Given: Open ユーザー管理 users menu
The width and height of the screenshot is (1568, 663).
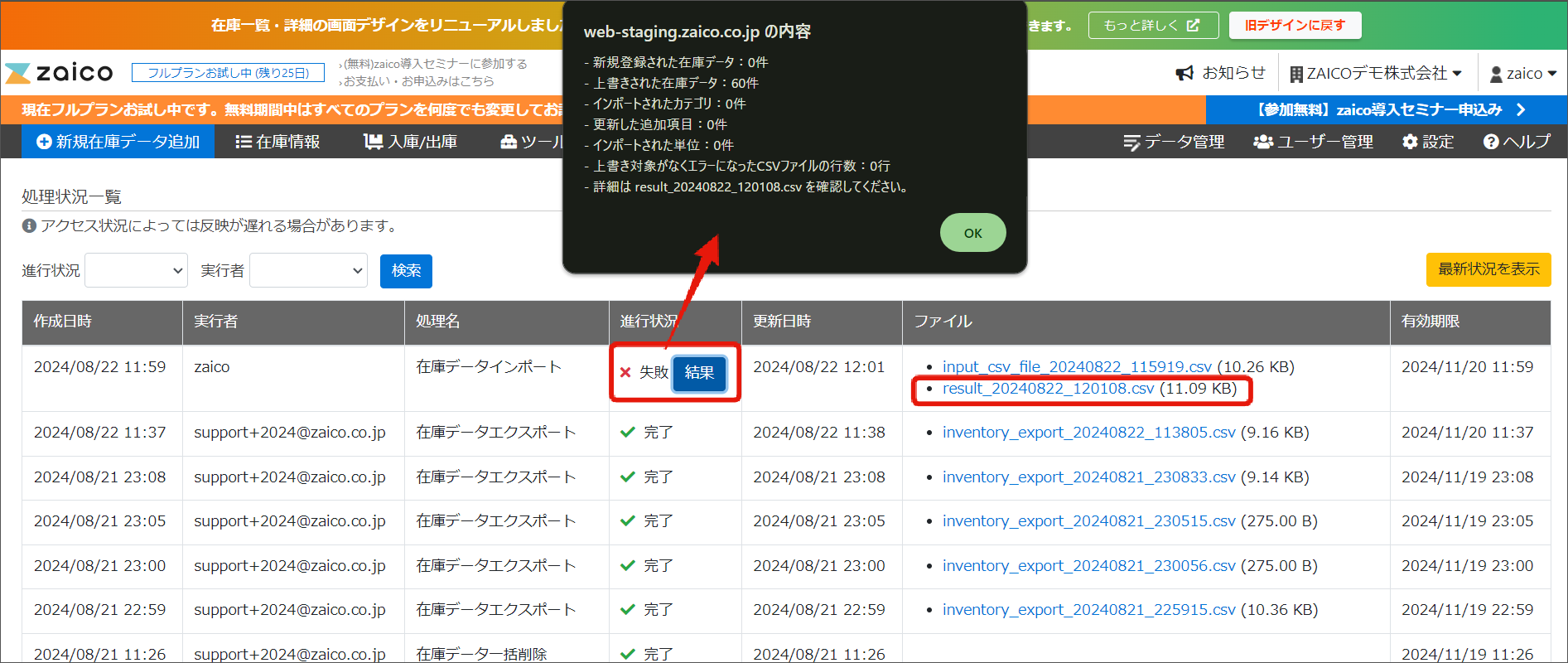Looking at the screenshot, I should click(1313, 142).
